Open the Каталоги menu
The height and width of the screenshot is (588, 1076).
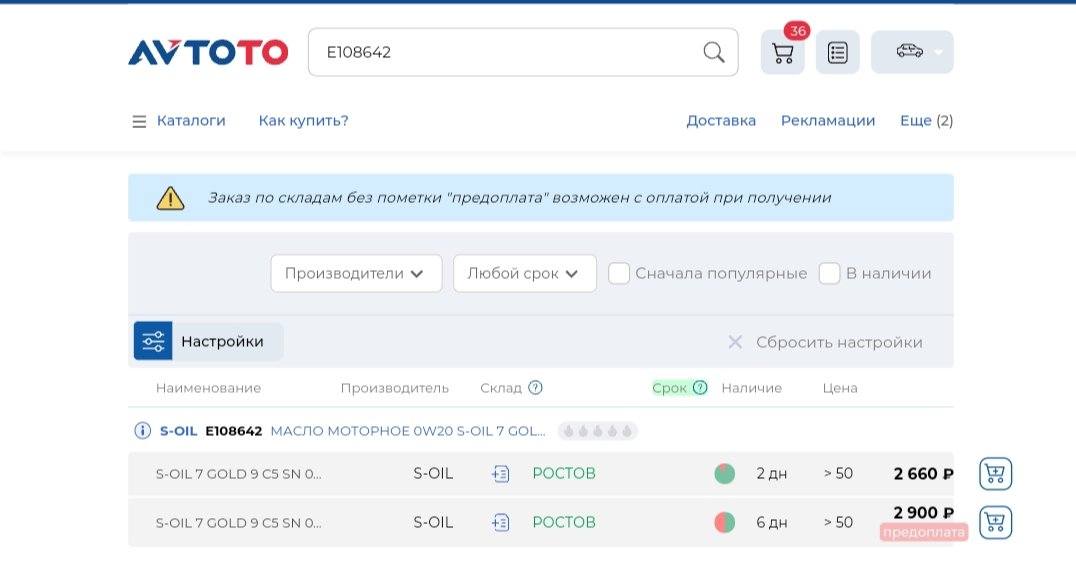pyautogui.click(x=191, y=121)
